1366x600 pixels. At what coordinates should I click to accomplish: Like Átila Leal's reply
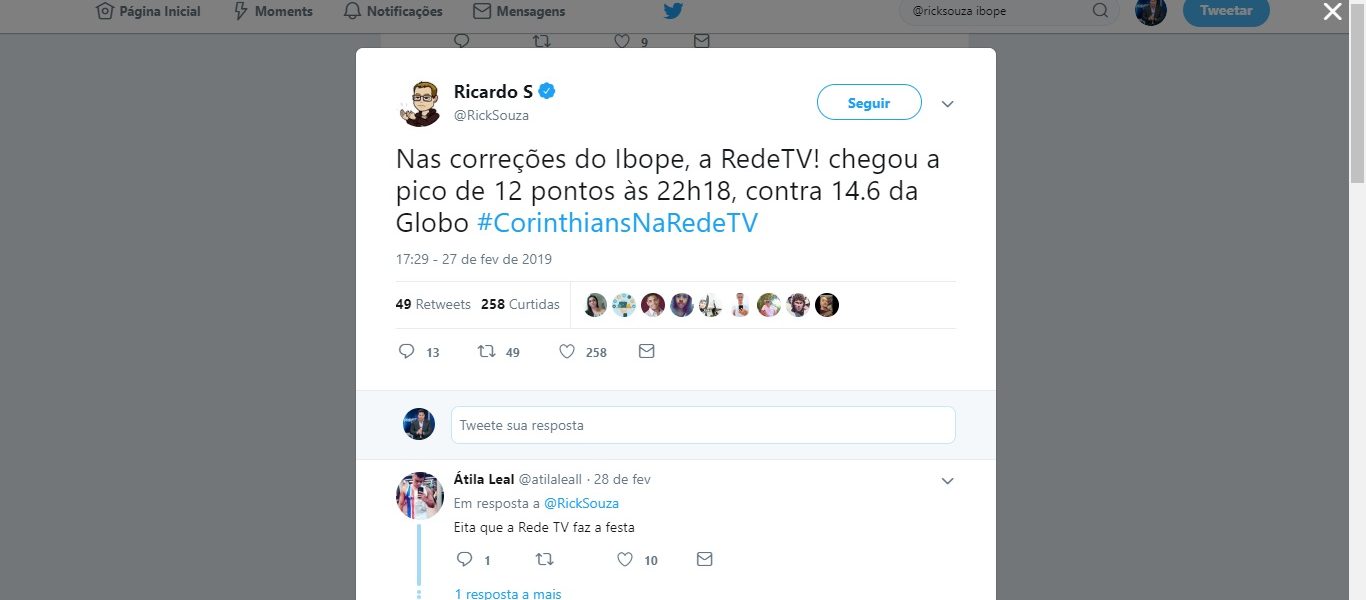[625, 559]
